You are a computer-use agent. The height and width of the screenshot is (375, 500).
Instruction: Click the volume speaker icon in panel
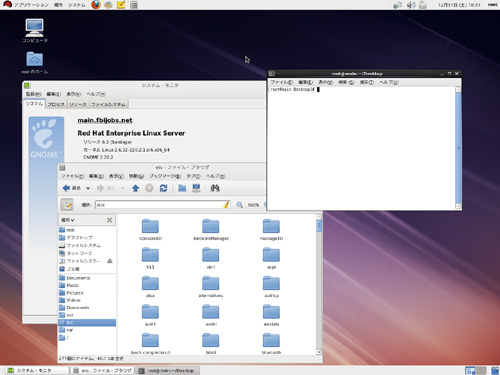[411, 5]
